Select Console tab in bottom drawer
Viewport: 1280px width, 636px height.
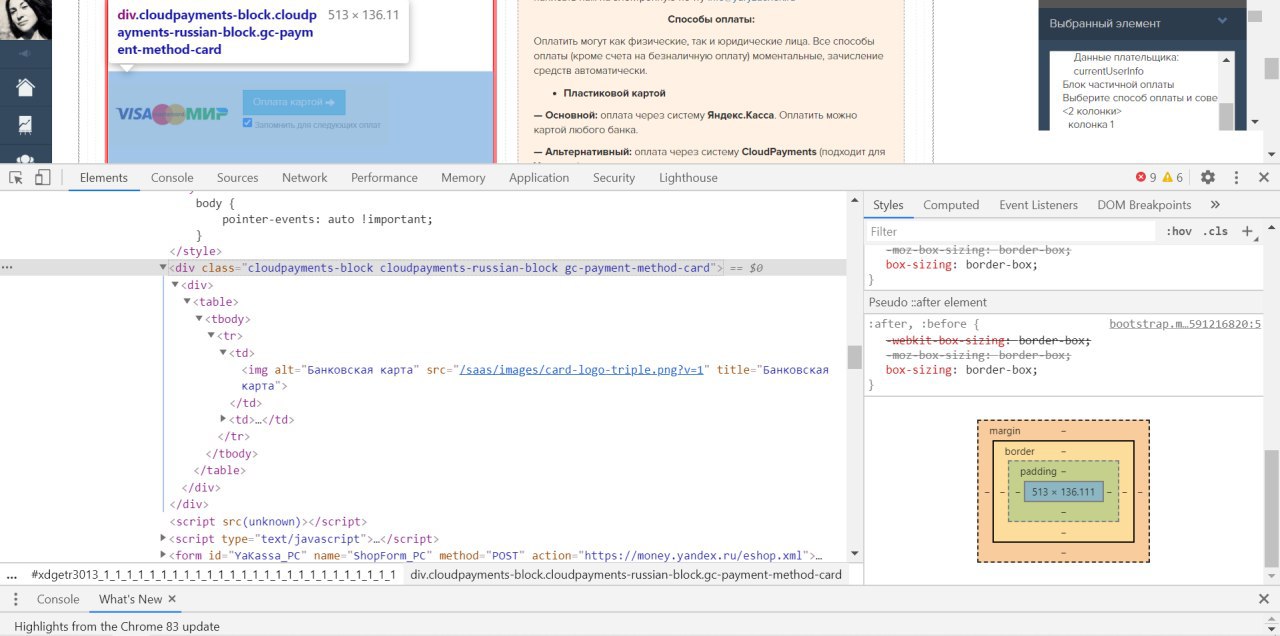click(x=58, y=599)
